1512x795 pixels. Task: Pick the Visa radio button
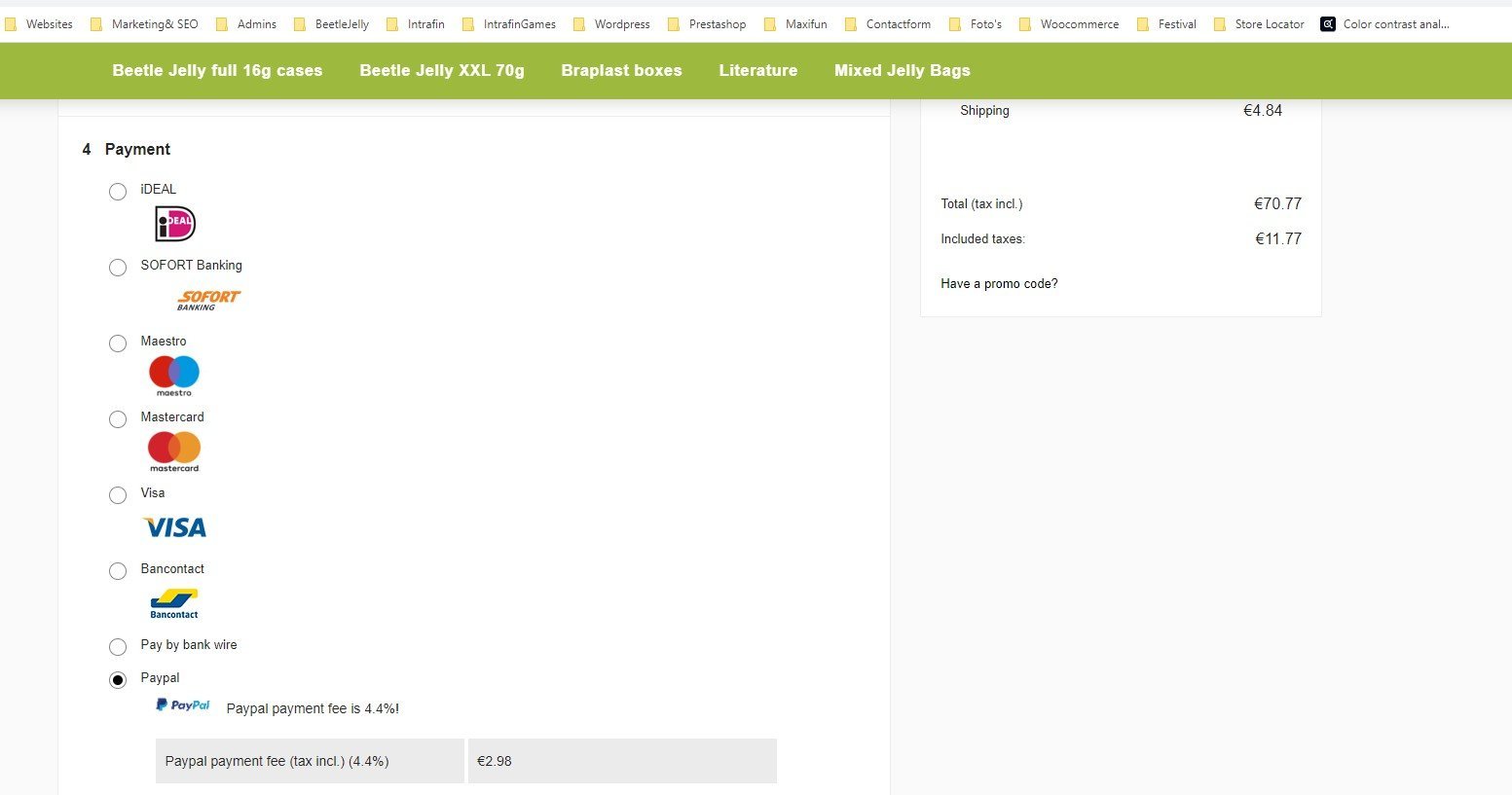118,495
